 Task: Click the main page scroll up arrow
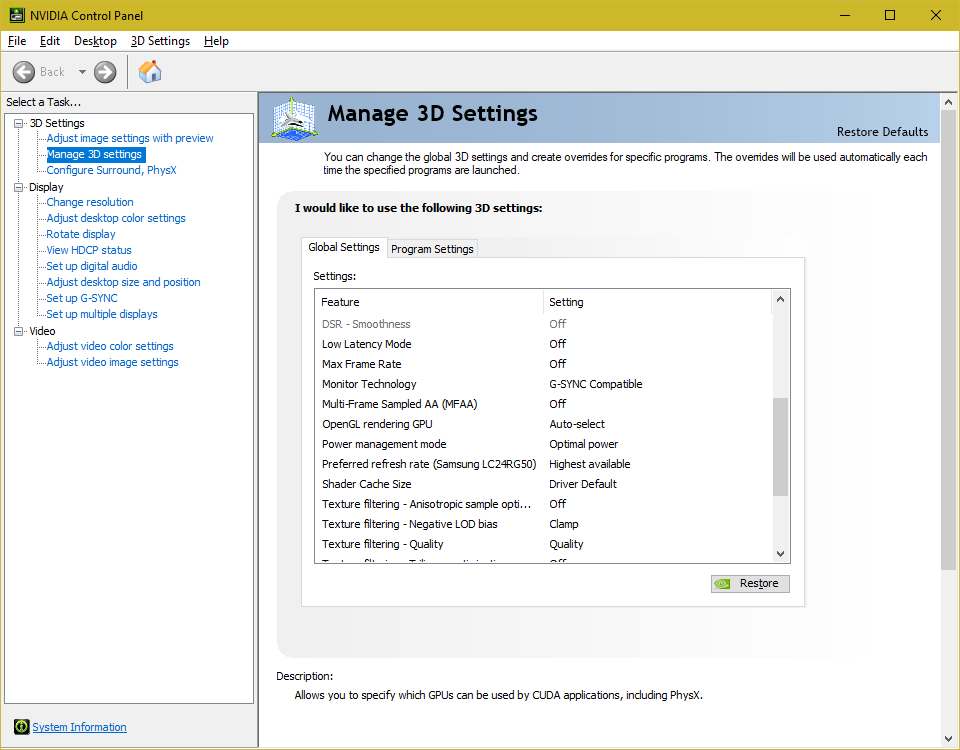pyautogui.click(x=948, y=102)
